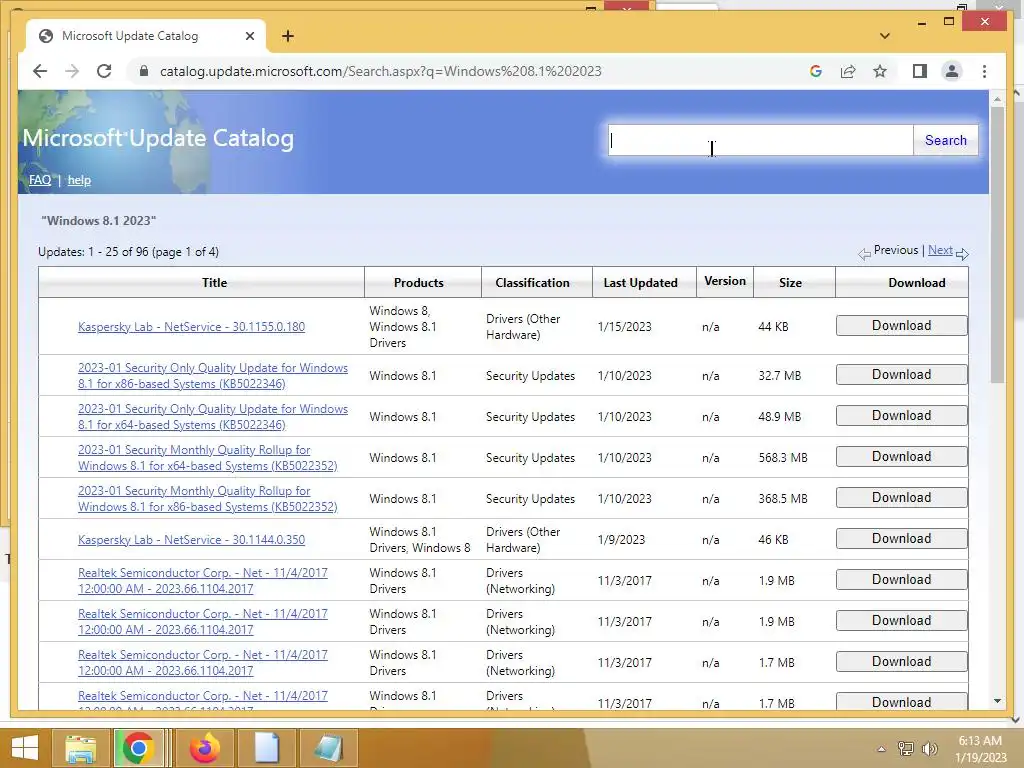
Task: View site security lock info
Action: pyautogui.click(x=144, y=71)
